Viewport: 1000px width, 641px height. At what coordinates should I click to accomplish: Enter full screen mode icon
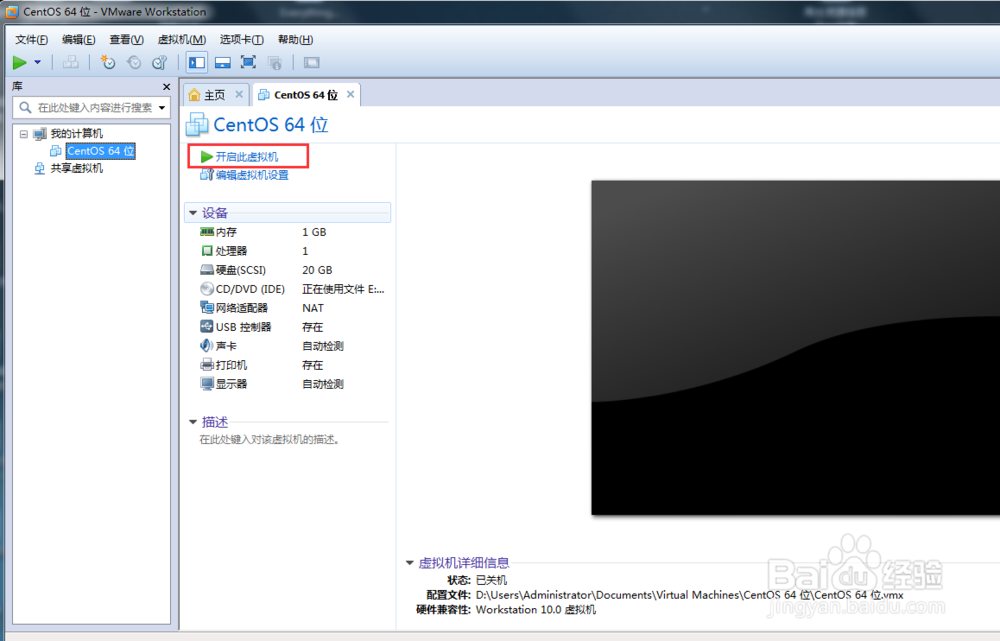(x=248, y=63)
